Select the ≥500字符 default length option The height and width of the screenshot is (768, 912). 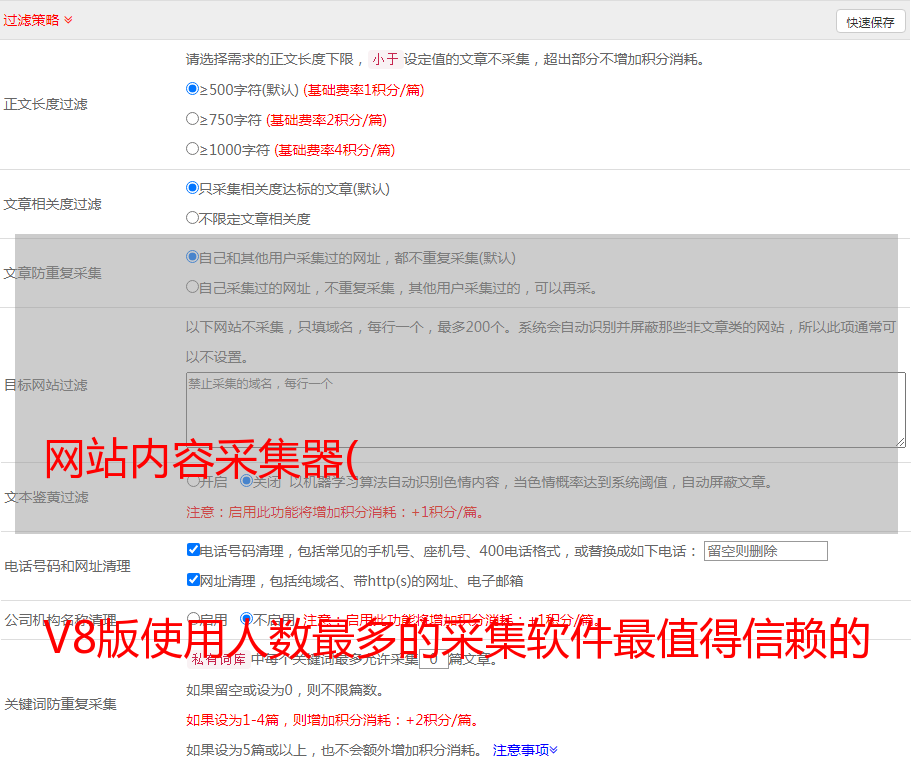tap(193, 89)
